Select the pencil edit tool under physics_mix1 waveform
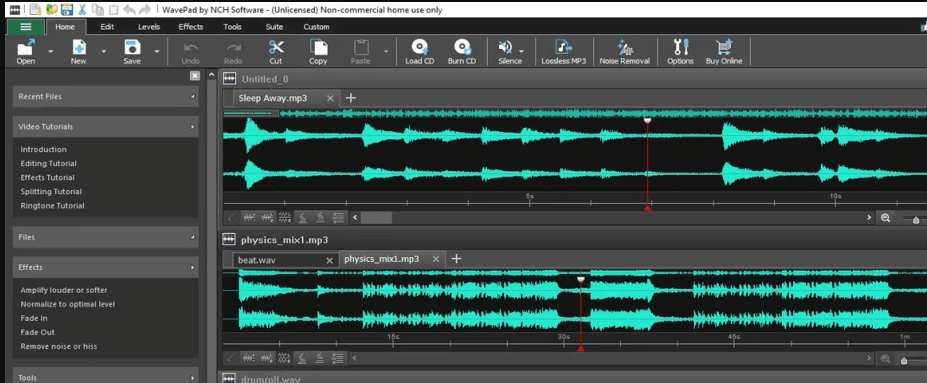927x383 pixels. (231, 358)
